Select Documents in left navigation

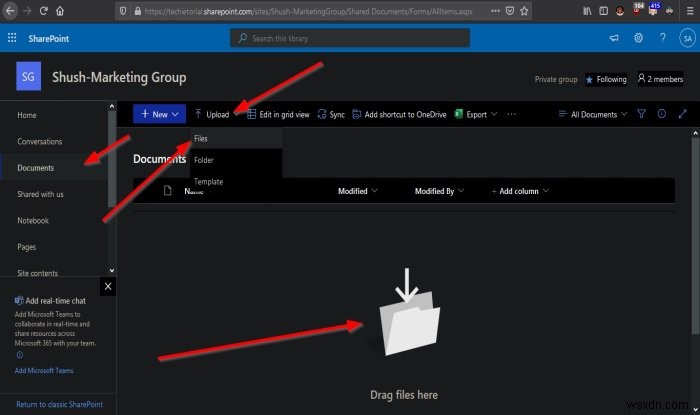point(36,168)
